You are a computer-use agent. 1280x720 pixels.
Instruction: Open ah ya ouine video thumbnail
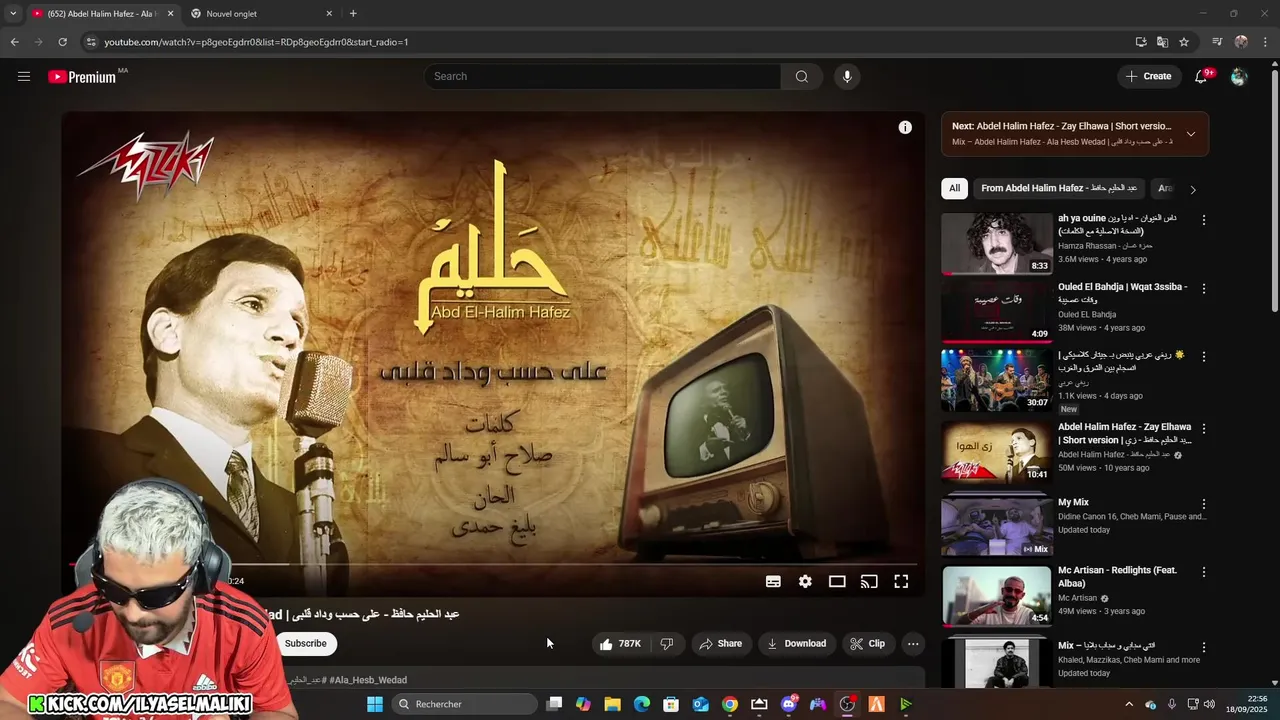tap(996, 243)
